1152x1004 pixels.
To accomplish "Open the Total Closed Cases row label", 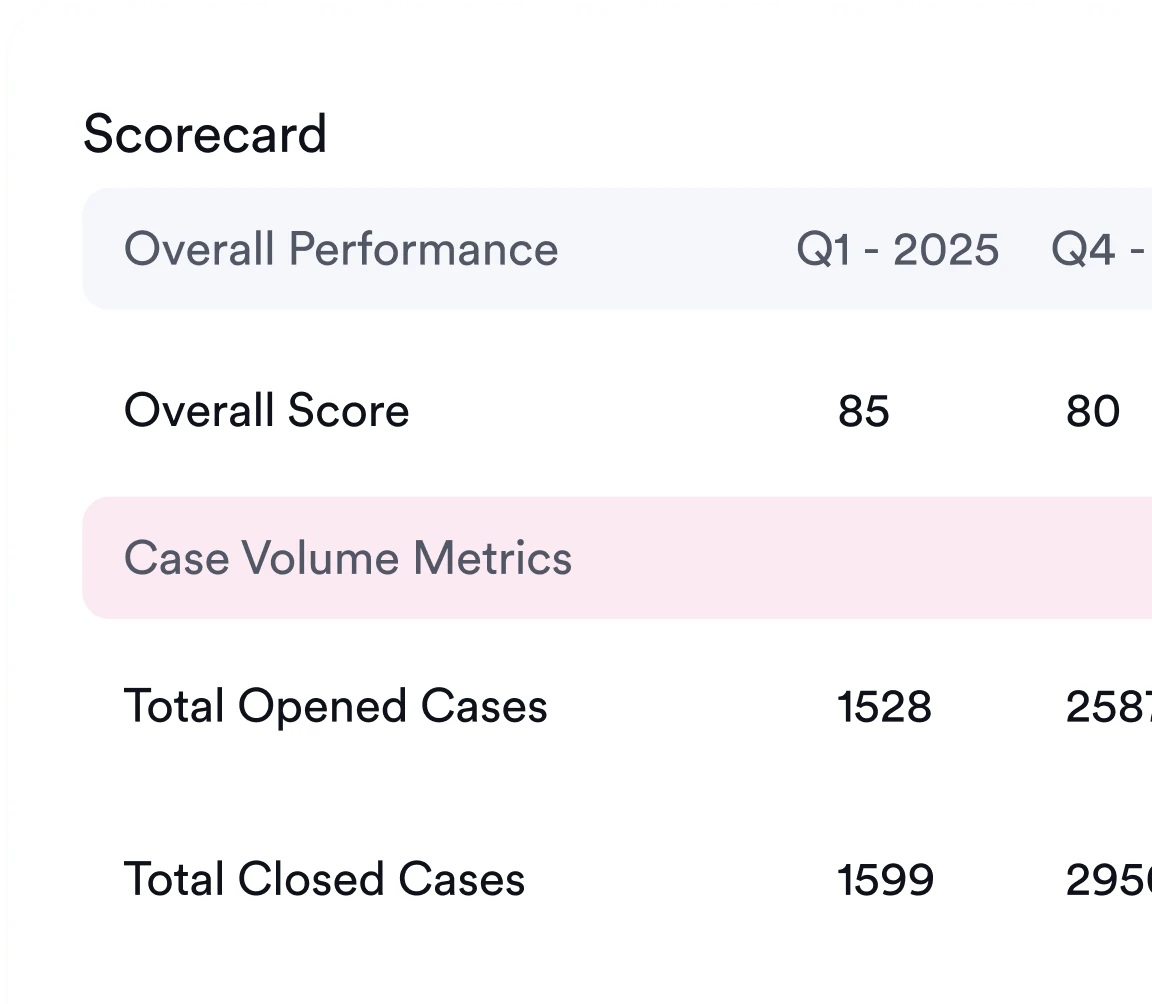I will tap(324, 880).
